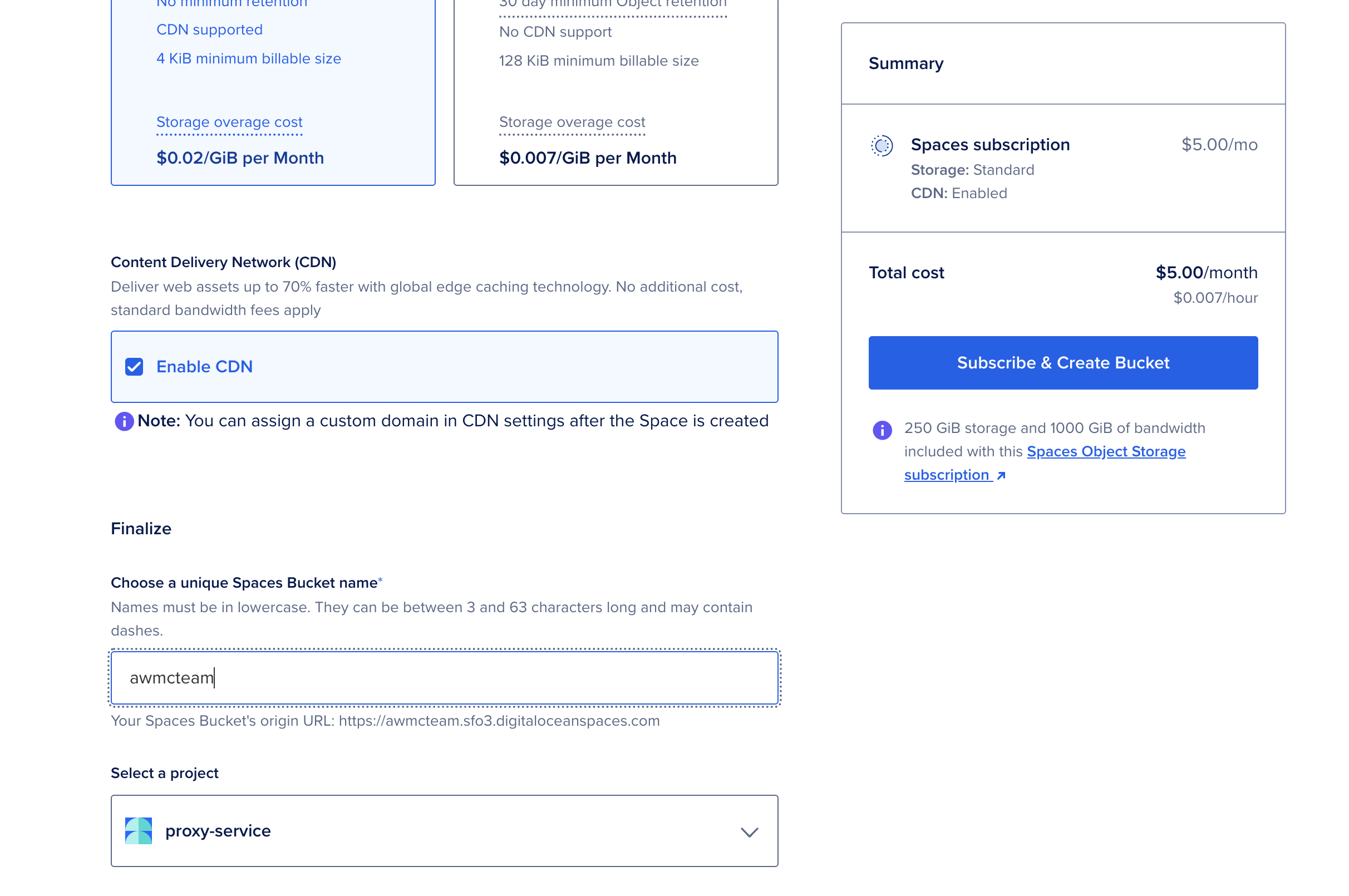Click Storage overage cost label in blue card
Screen dimensions: 1349x896
click(229, 122)
